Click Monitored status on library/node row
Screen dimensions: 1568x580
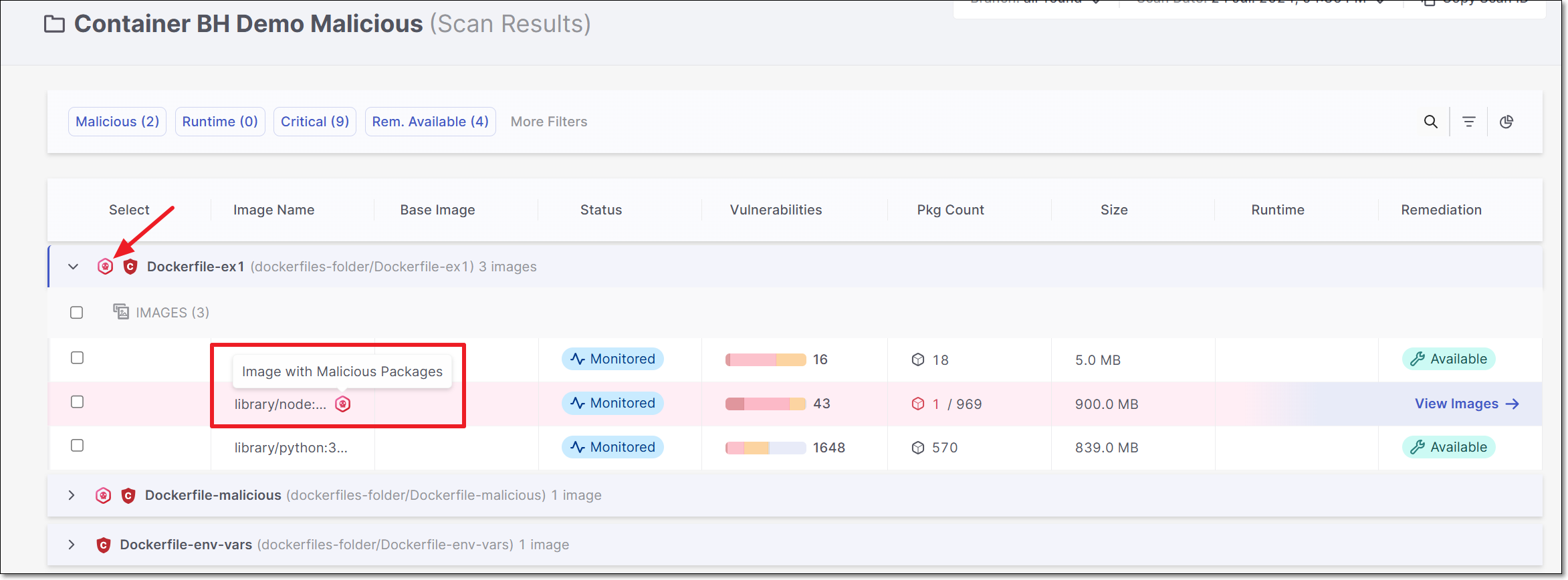pos(612,403)
